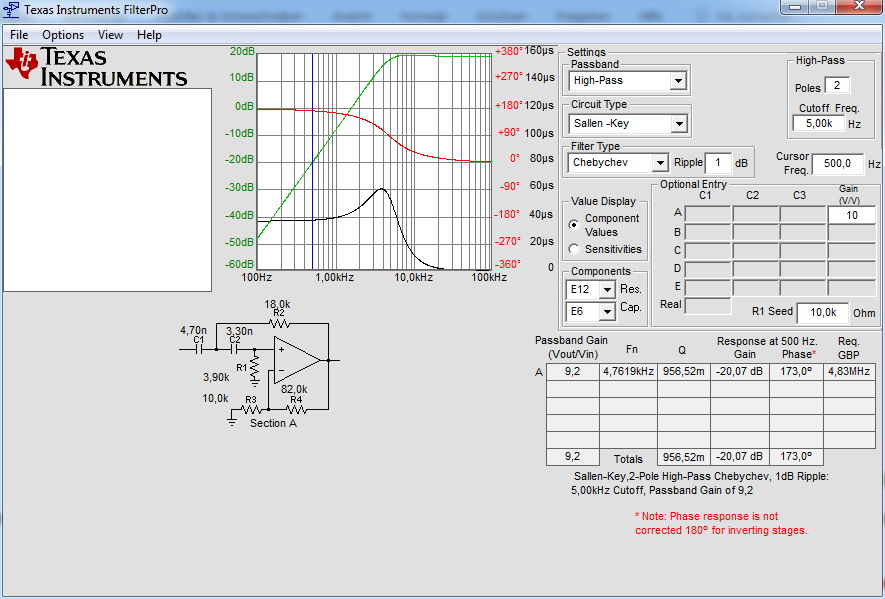Open the File menu

pos(19,35)
